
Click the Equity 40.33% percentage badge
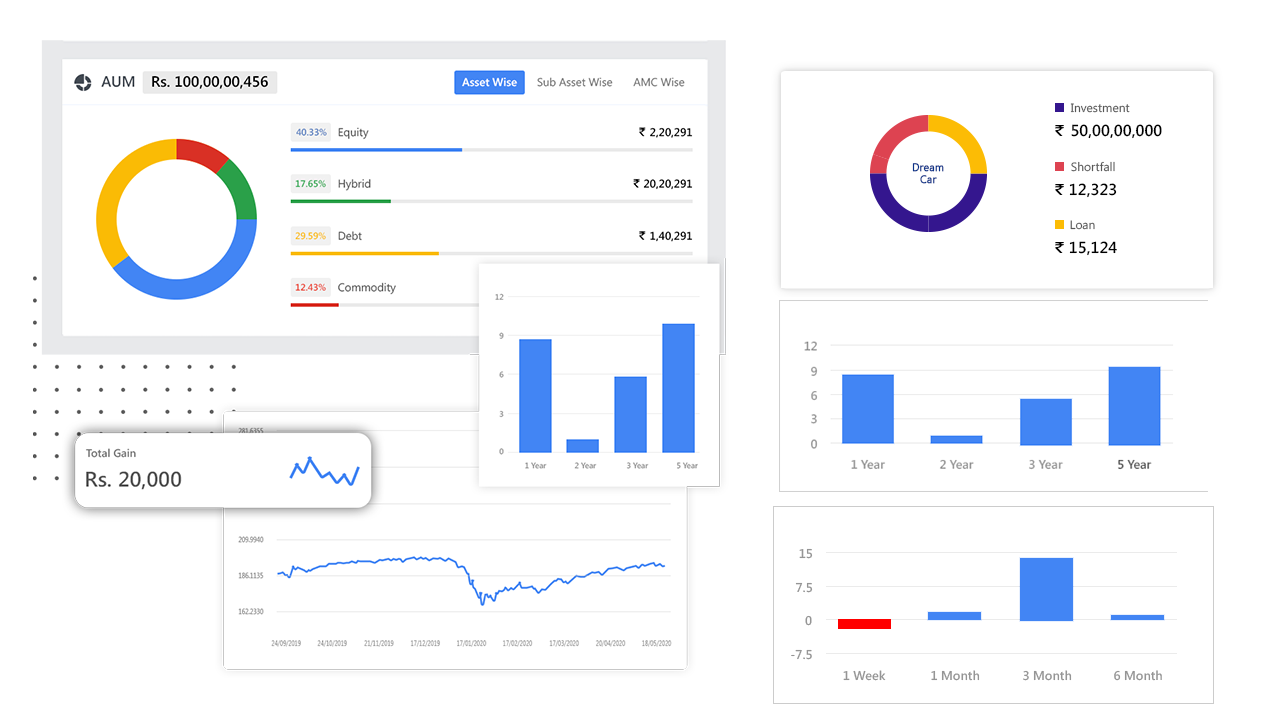[x=310, y=132]
